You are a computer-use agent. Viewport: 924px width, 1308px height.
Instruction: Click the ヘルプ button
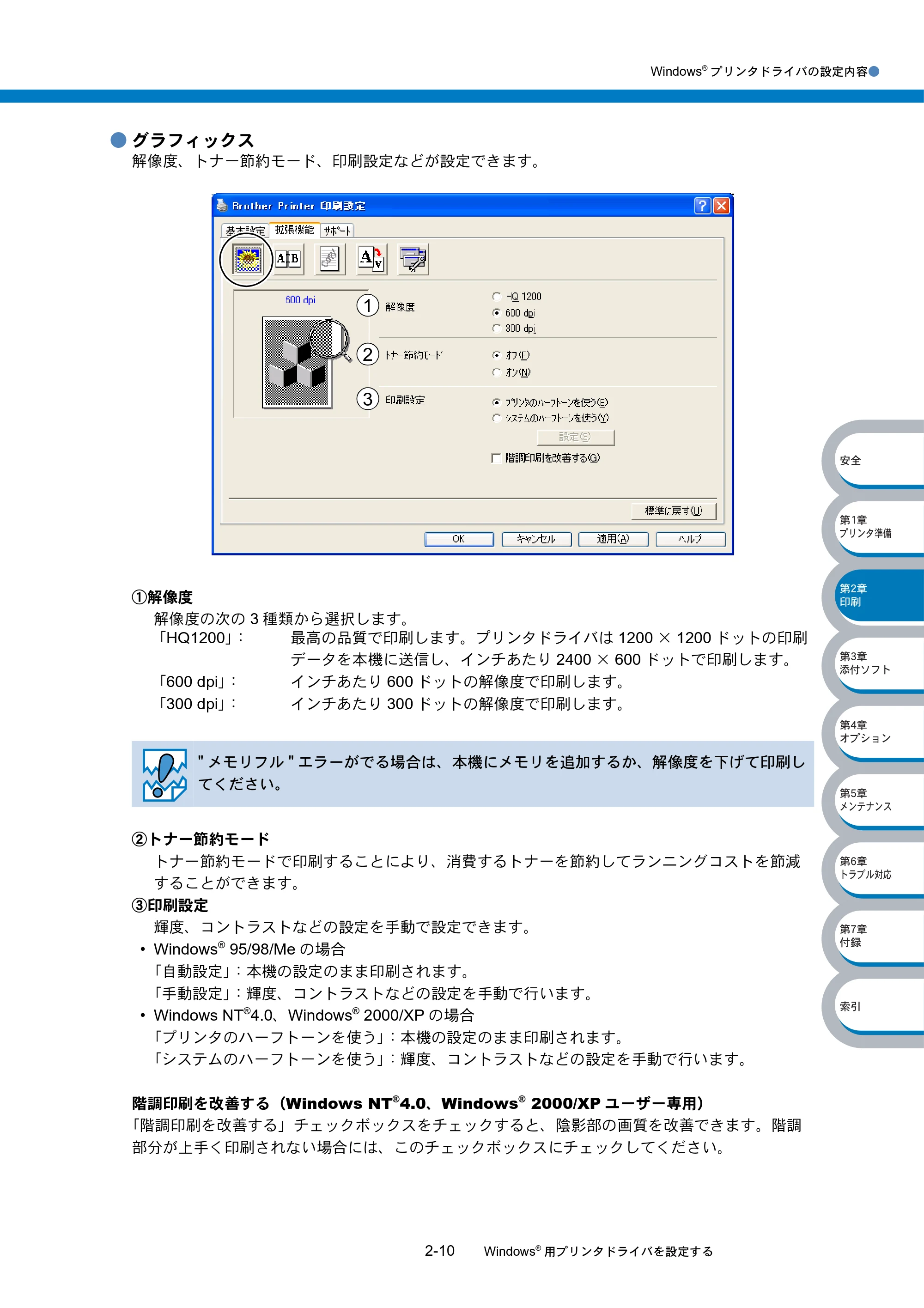pos(690,539)
